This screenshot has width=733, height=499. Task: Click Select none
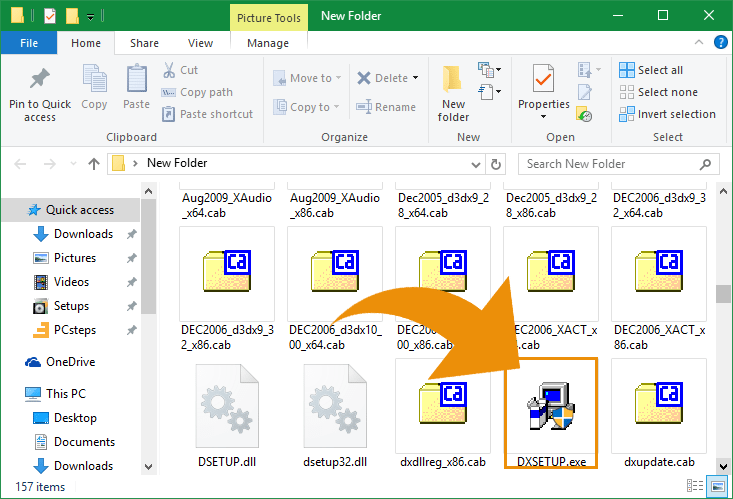pos(658,92)
